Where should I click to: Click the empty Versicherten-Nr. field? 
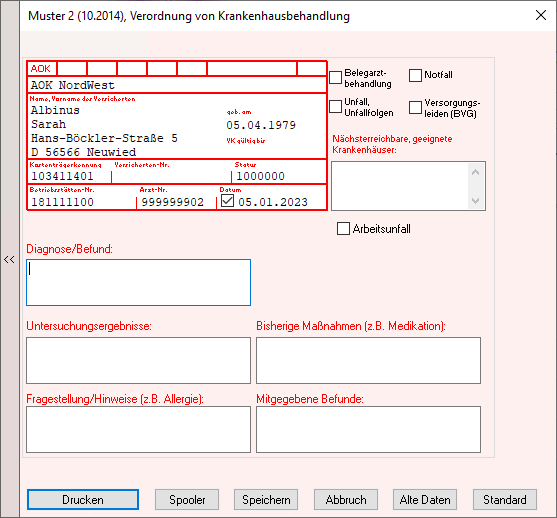(171, 176)
